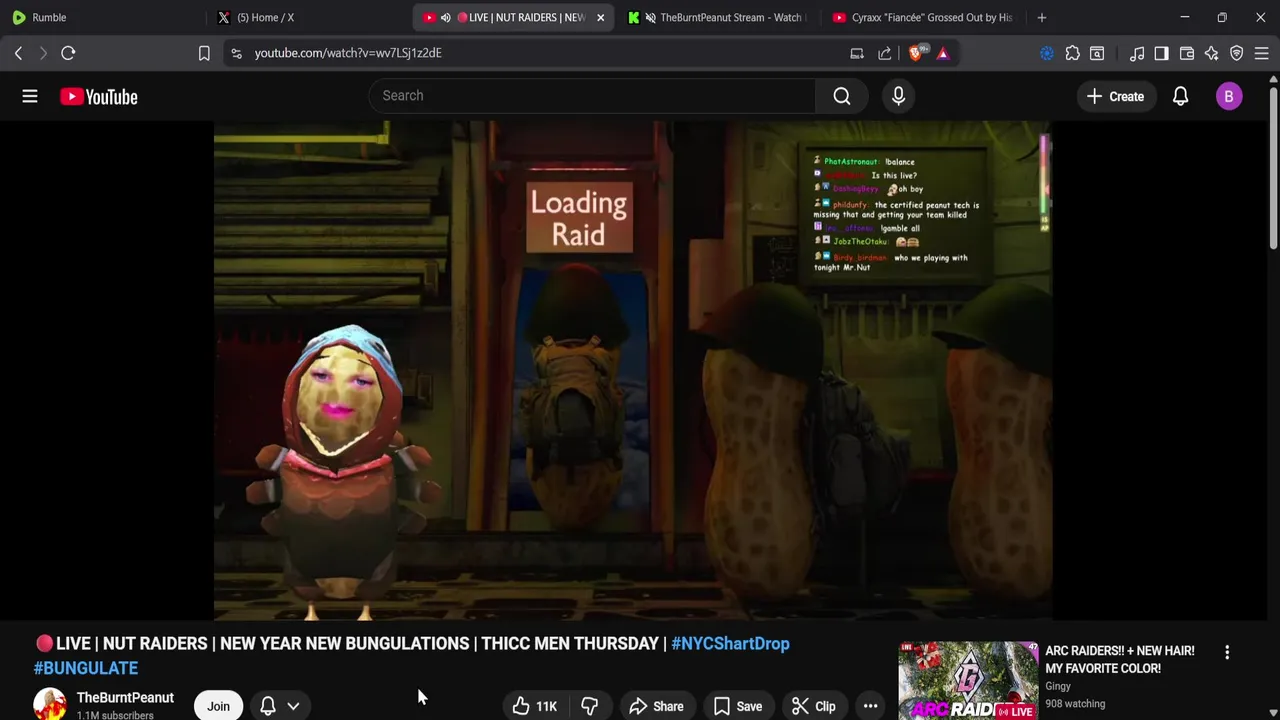This screenshot has width=1280, height=720.
Task: Click the Create video button
Action: click(1115, 96)
